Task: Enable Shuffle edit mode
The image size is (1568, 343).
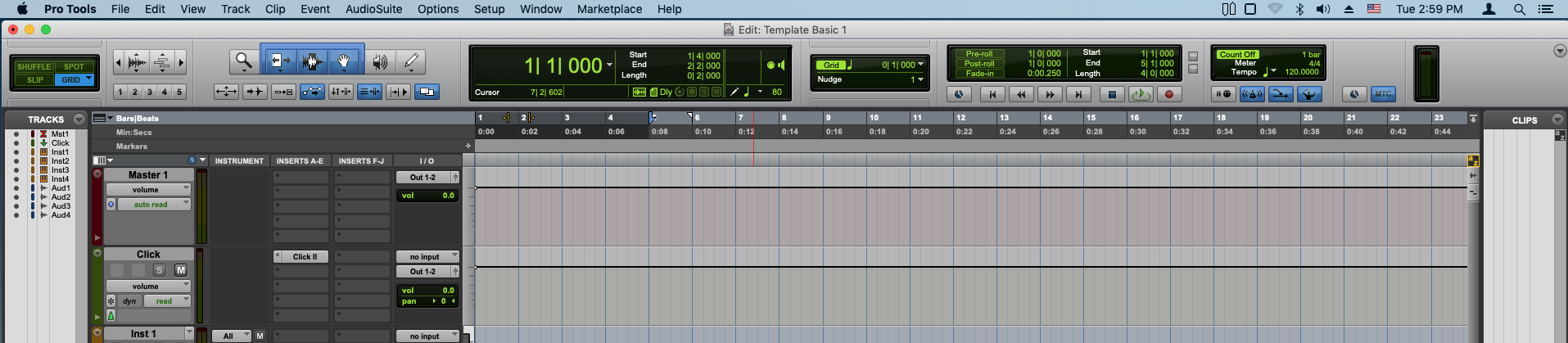Action: tap(34, 67)
